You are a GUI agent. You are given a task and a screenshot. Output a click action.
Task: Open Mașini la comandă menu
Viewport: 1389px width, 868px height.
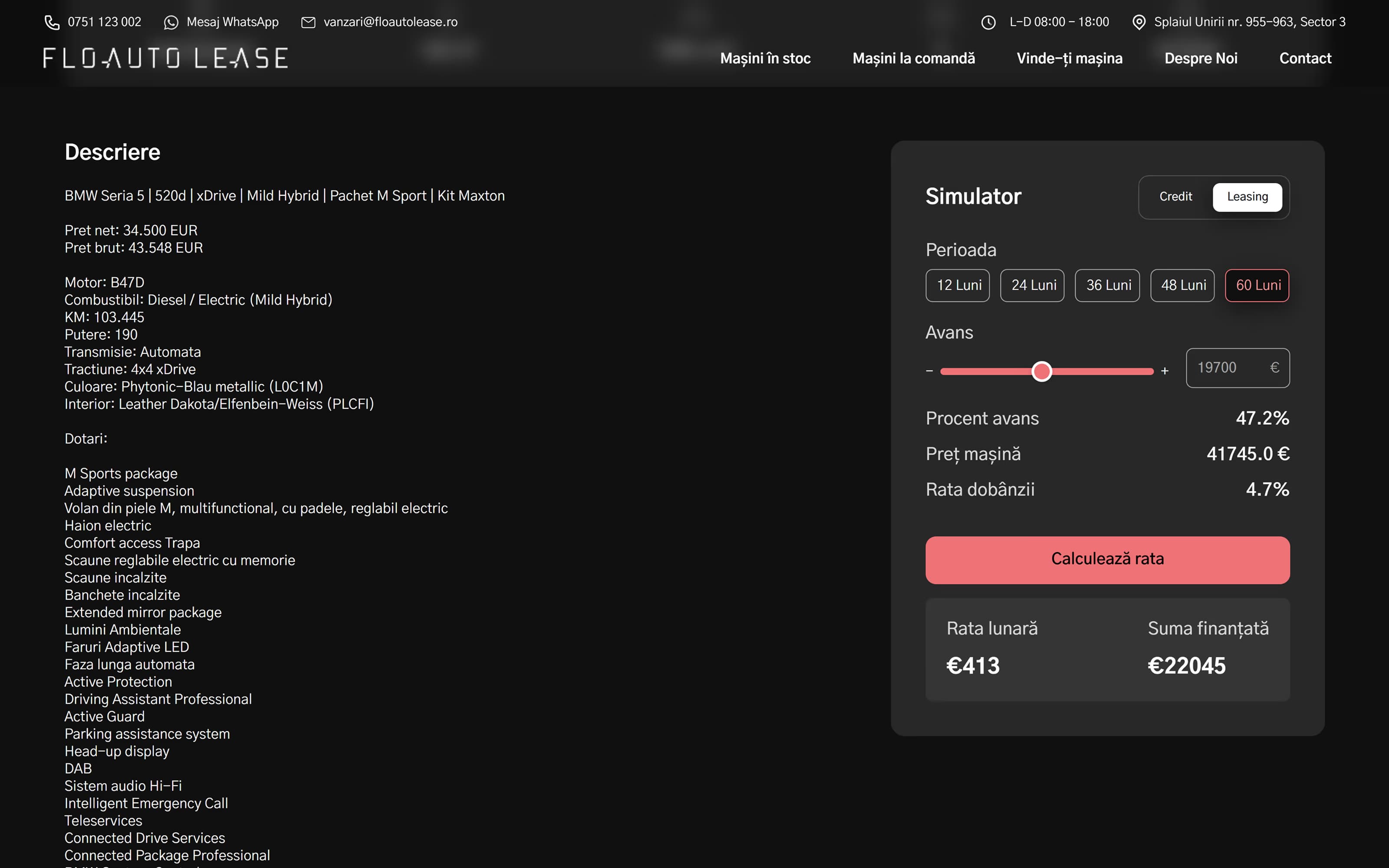(x=914, y=59)
